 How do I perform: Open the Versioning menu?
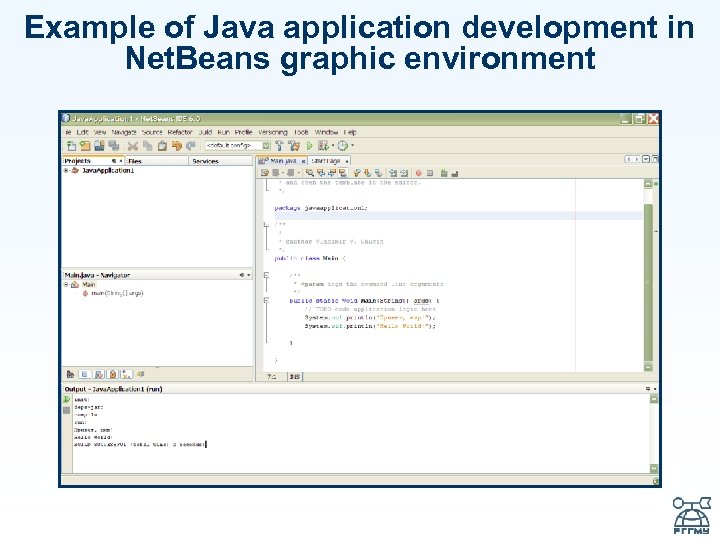coord(273,132)
